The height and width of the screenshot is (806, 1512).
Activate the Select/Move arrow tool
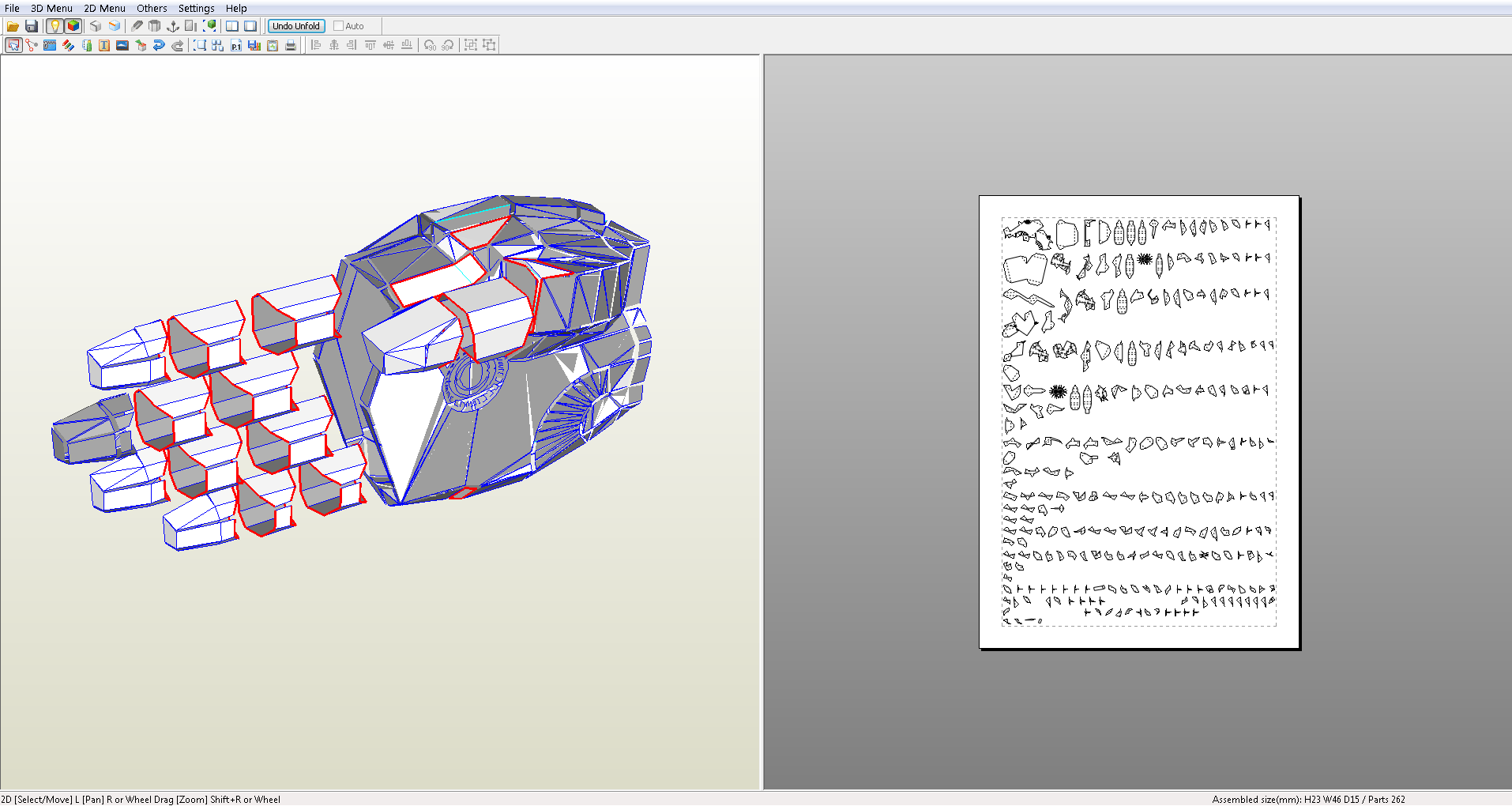13,45
